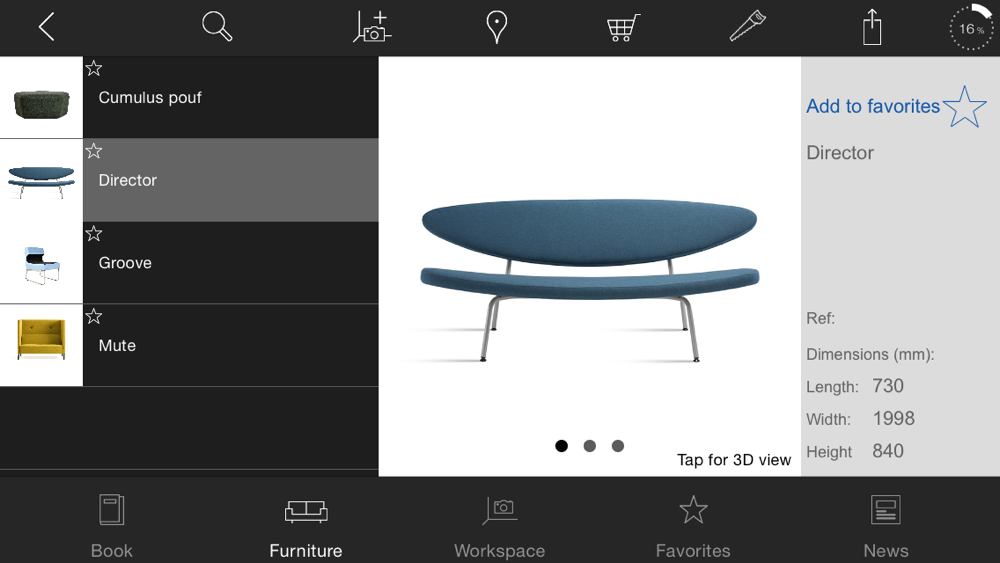Open the search magnifier tool
This screenshot has height=563, width=1000.
[x=217, y=27]
